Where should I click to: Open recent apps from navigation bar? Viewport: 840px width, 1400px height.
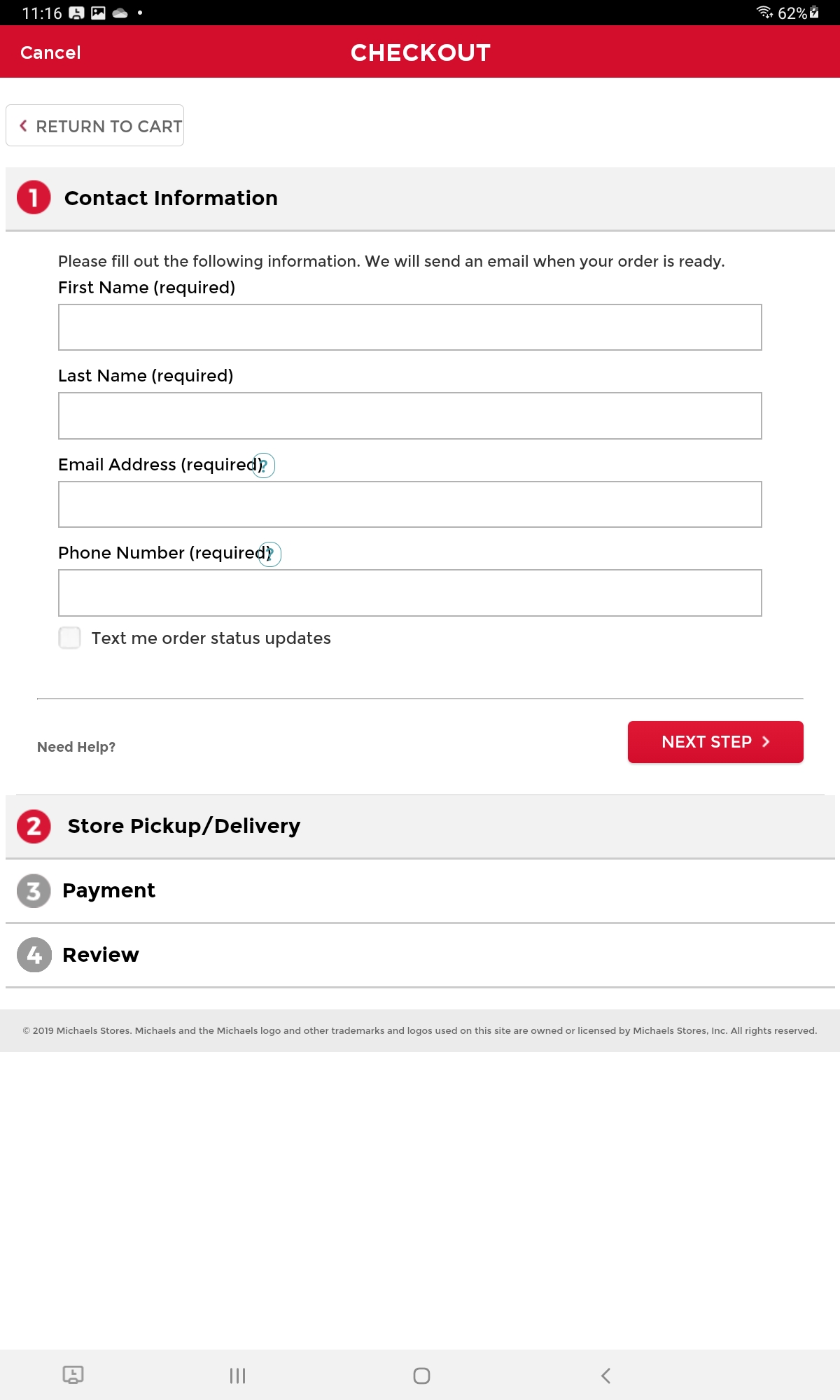(x=237, y=1375)
